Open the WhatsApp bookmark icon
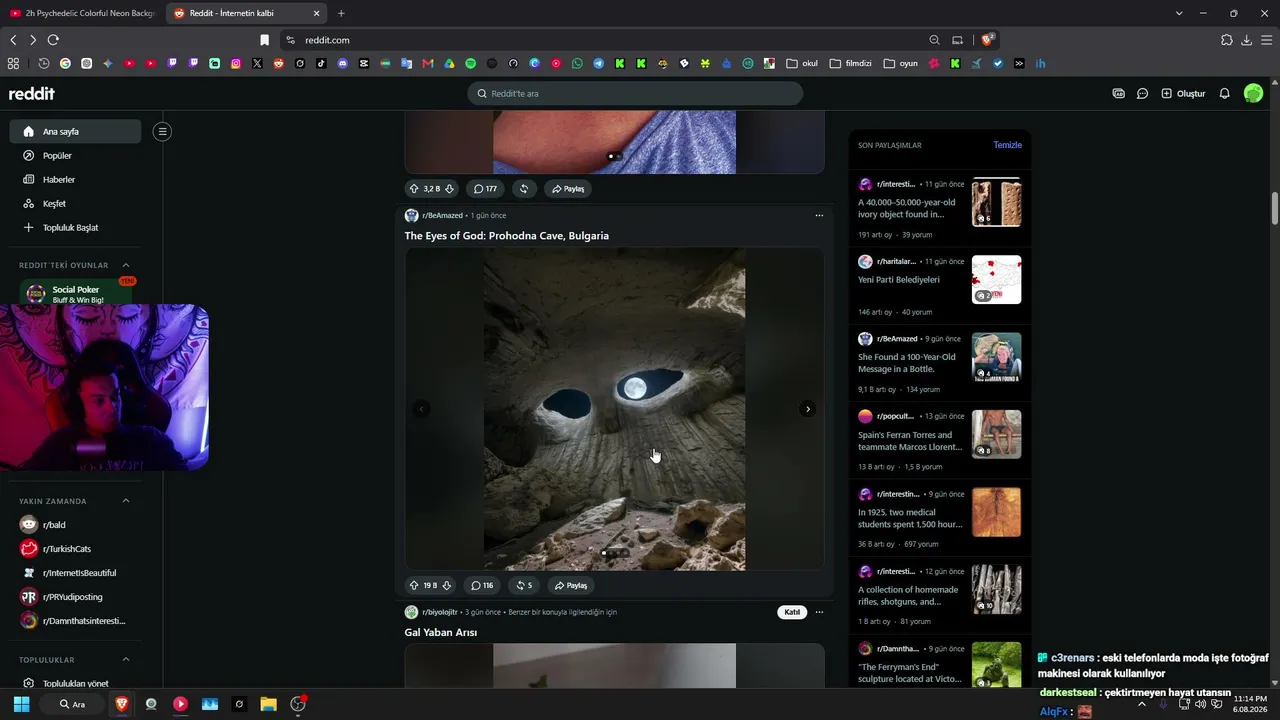Image resolution: width=1280 pixels, height=720 pixels. 577,63
